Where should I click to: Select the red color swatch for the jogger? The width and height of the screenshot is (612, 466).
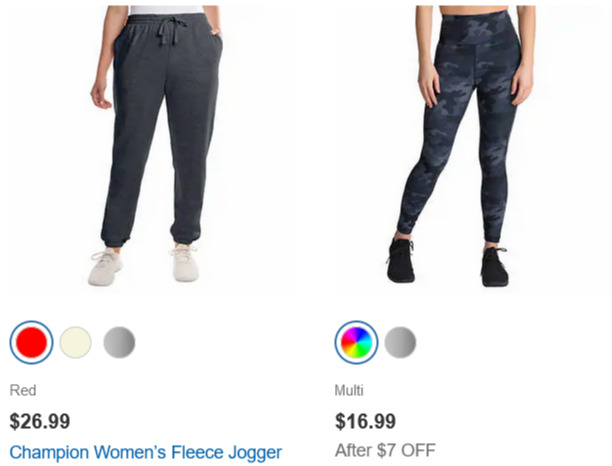coord(31,342)
